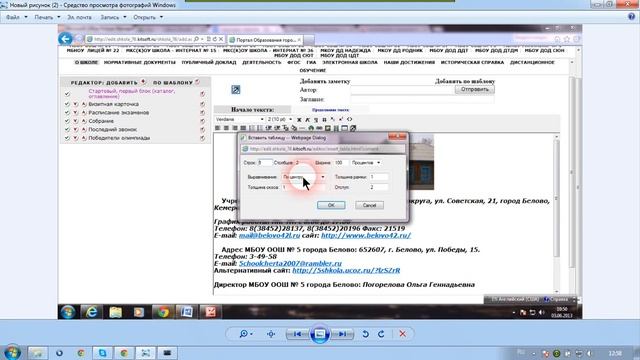Image resolution: width=640 pixels, height=360 pixels.
Task: Toggle the checkmark beside Победители олимпиады
Action: click(67, 138)
